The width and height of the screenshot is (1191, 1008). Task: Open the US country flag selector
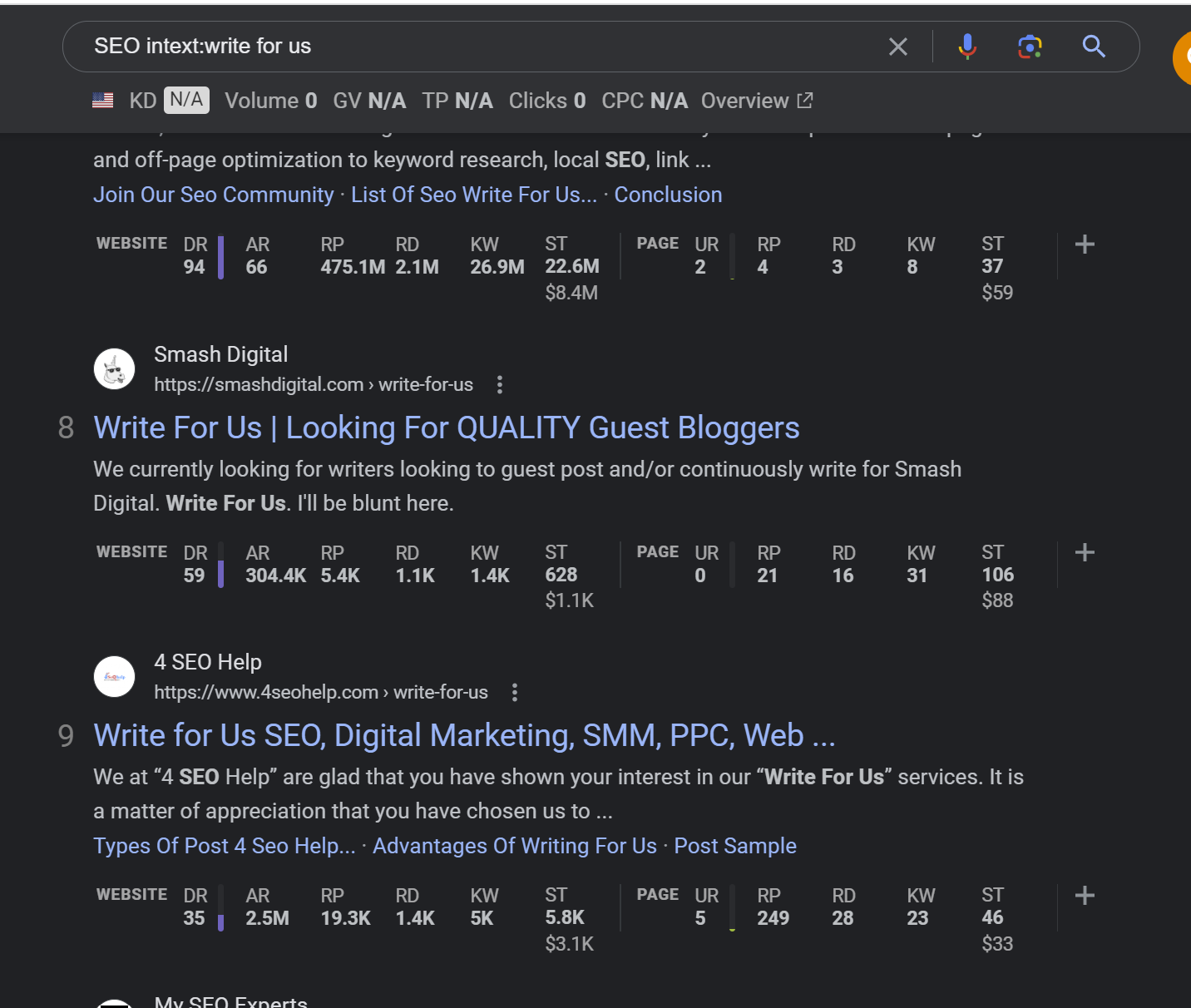click(103, 101)
